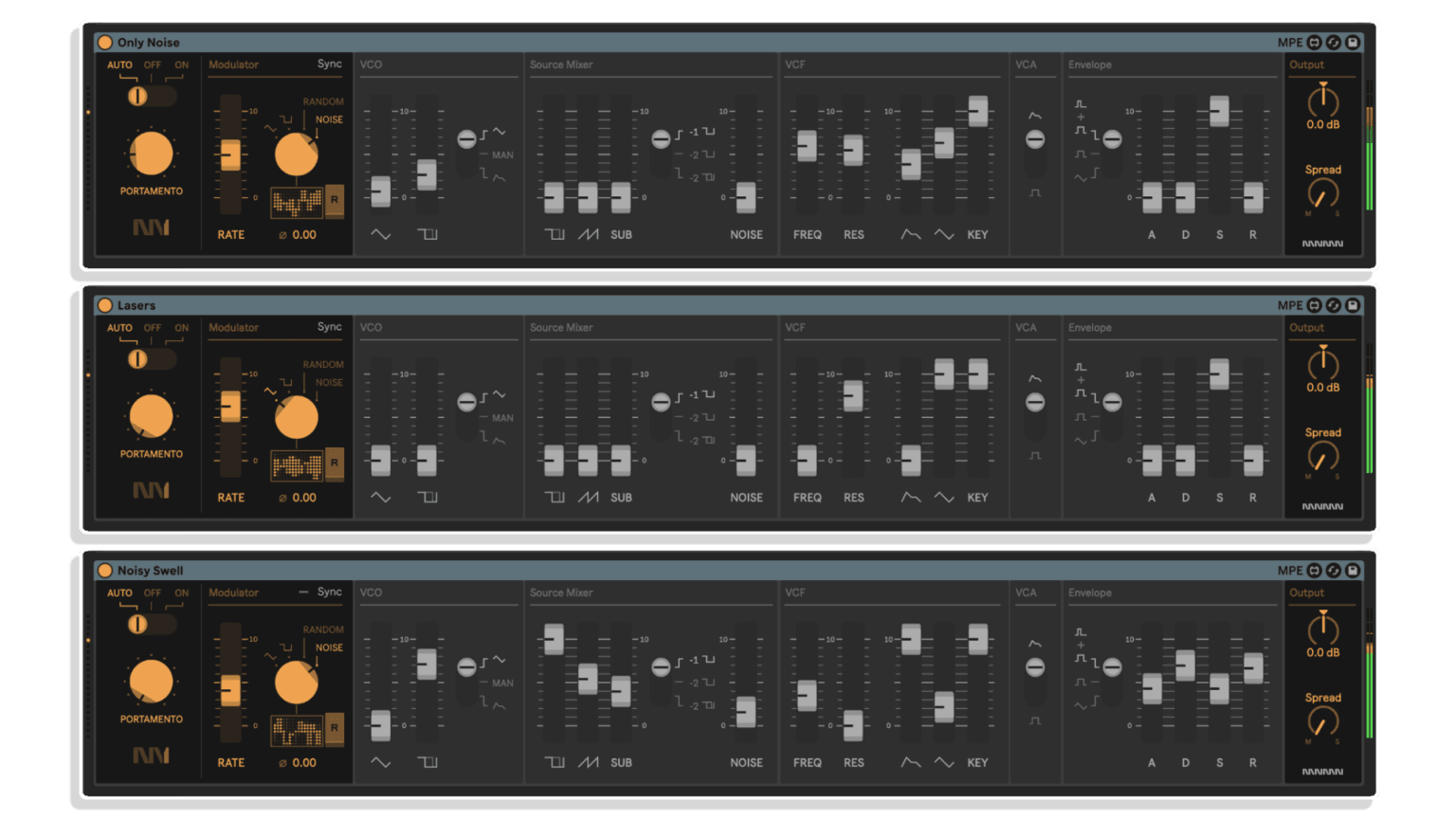The image size is (1456, 819).
Task: Click the first icon right of MPE on Only Noise
Action: pos(1314,43)
